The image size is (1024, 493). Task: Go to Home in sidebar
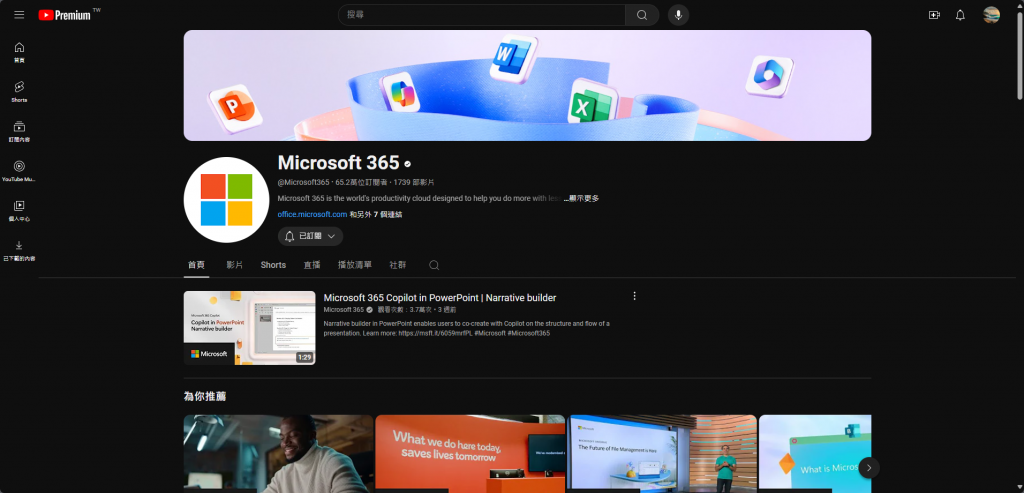click(x=19, y=52)
